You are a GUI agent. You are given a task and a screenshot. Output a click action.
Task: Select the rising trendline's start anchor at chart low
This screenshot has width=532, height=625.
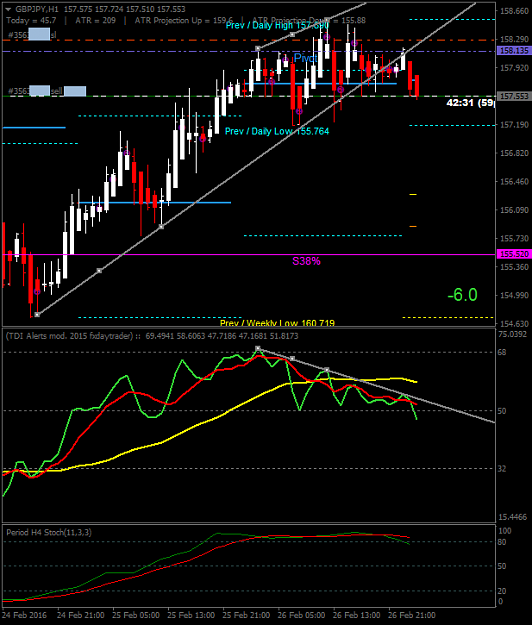tap(37, 314)
